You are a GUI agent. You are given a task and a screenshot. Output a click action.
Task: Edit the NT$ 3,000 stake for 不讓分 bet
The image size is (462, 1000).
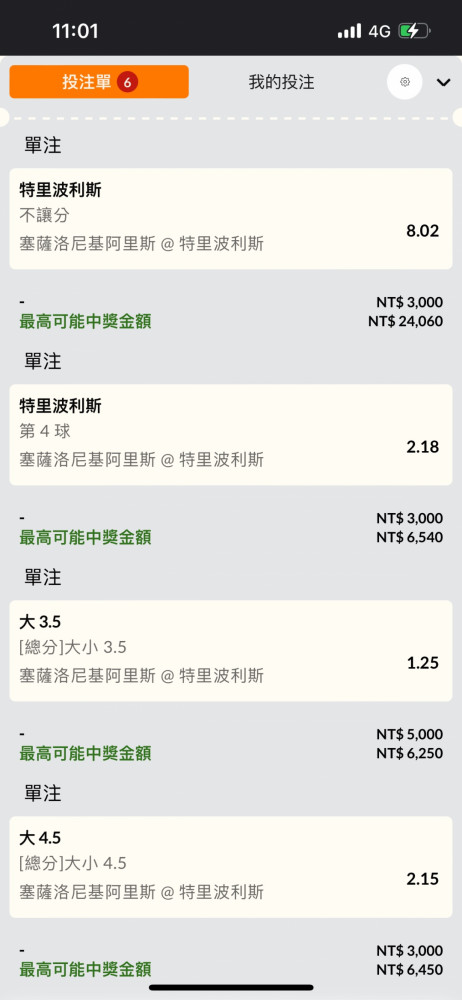[409, 302]
